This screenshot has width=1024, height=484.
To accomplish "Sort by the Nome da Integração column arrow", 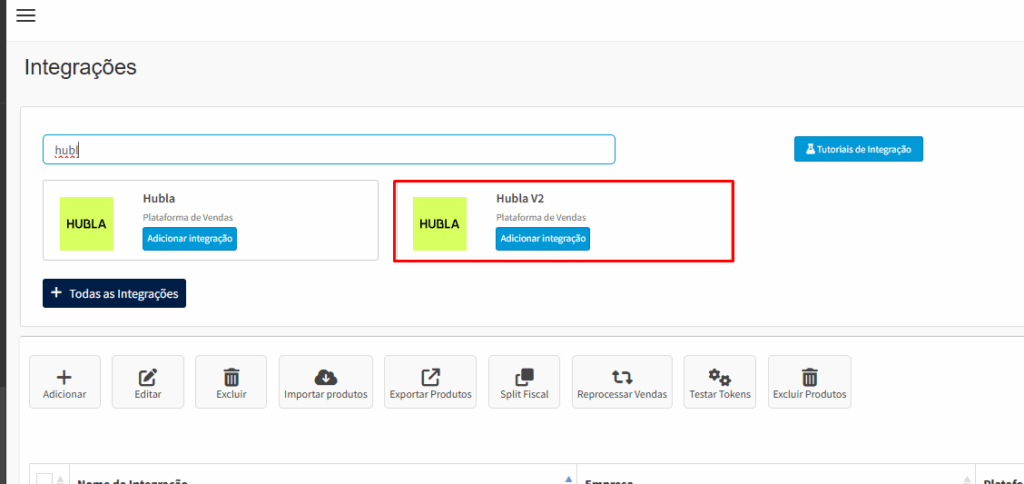I will click(569, 479).
